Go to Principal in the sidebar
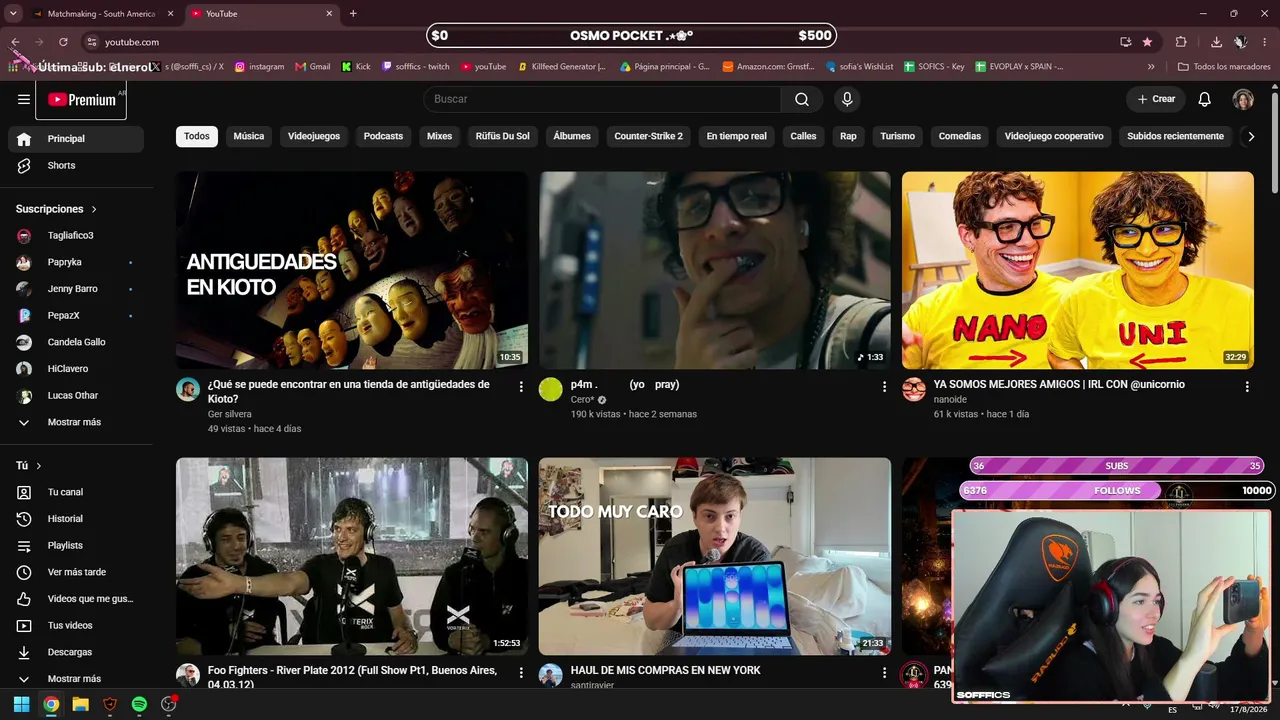1280x720 pixels. click(76, 139)
